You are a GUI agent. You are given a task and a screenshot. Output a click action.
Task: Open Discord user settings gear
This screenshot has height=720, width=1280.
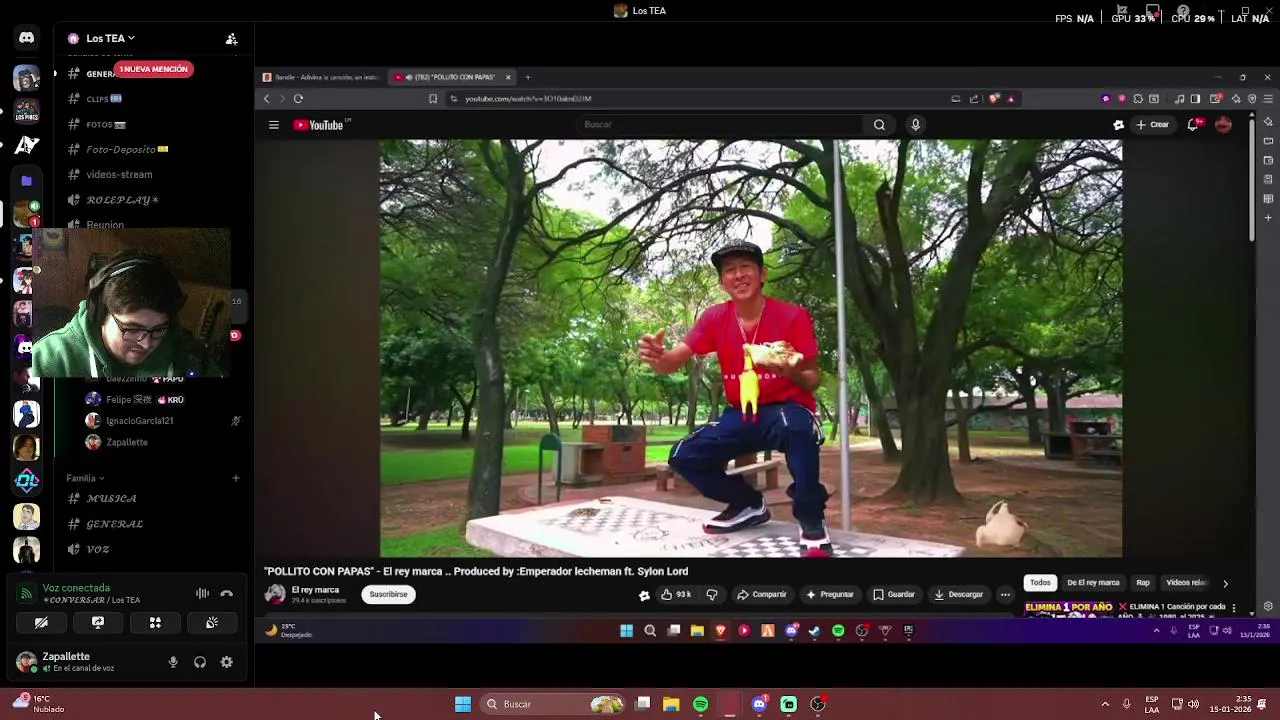[x=227, y=662]
